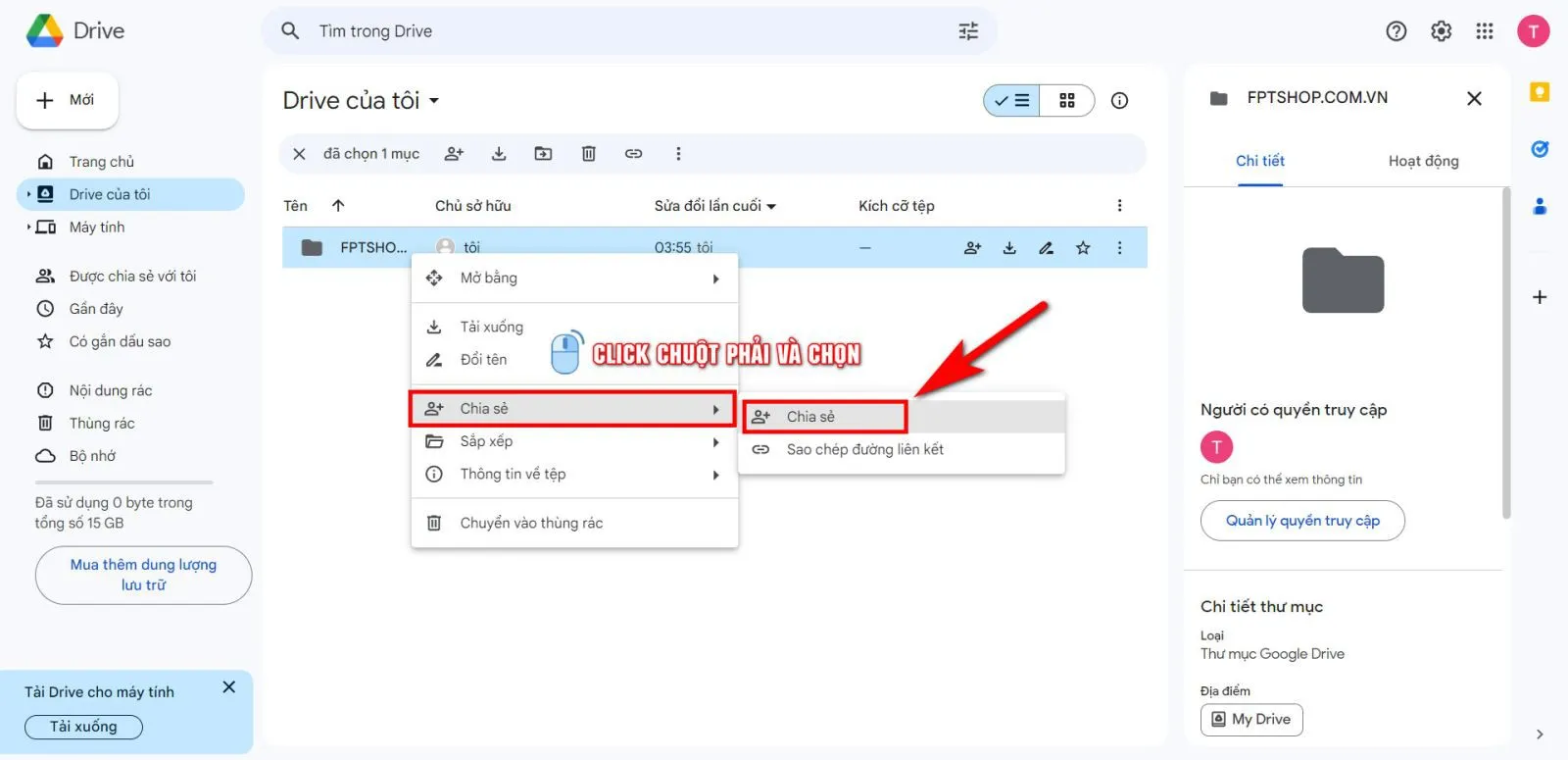Image resolution: width=1568 pixels, height=760 pixels.
Task: Open Có gắn dấu sao
Action: coord(130,341)
